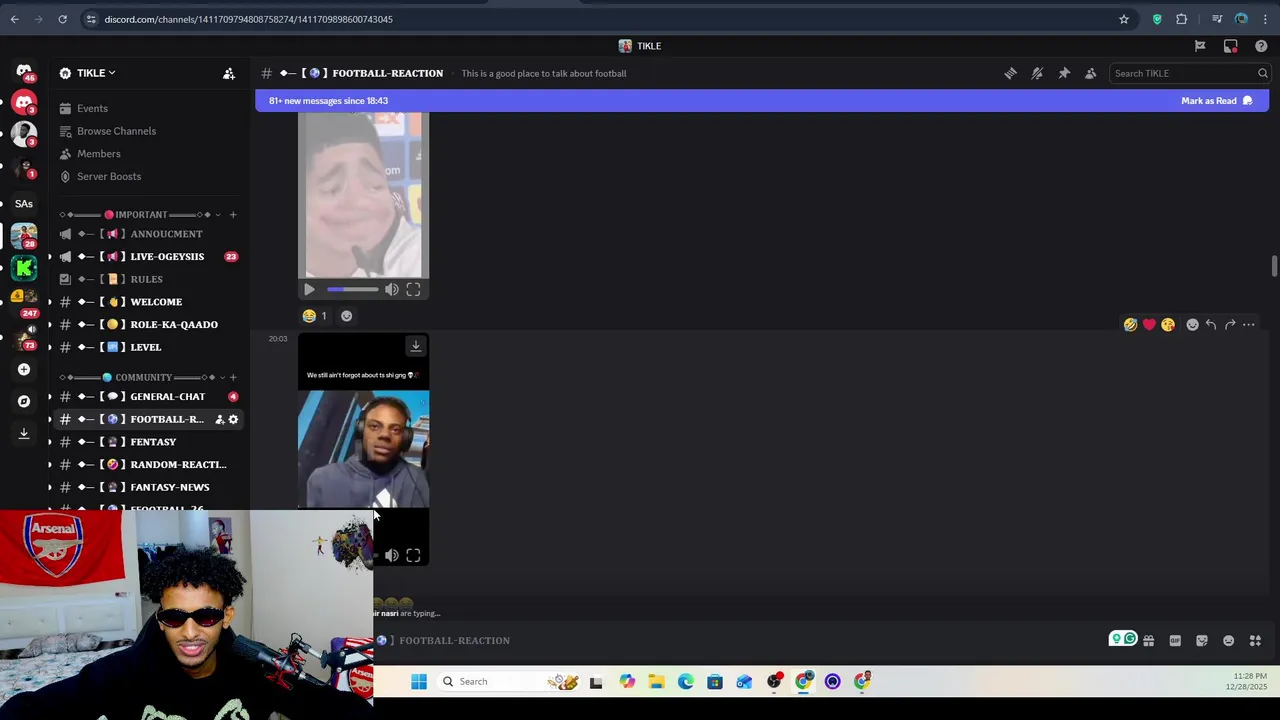Enter fullscreen on the second video
The image size is (1280, 720).
coord(413,556)
